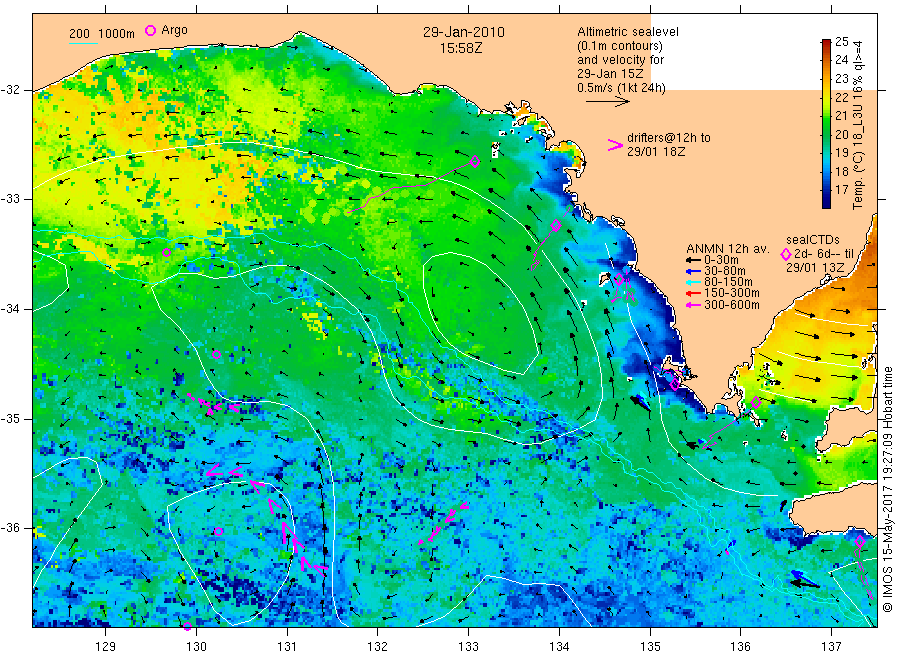Click the '19' label on the colorbar
Viewport: 900px width, 660px height.
(x=841, y=153)
